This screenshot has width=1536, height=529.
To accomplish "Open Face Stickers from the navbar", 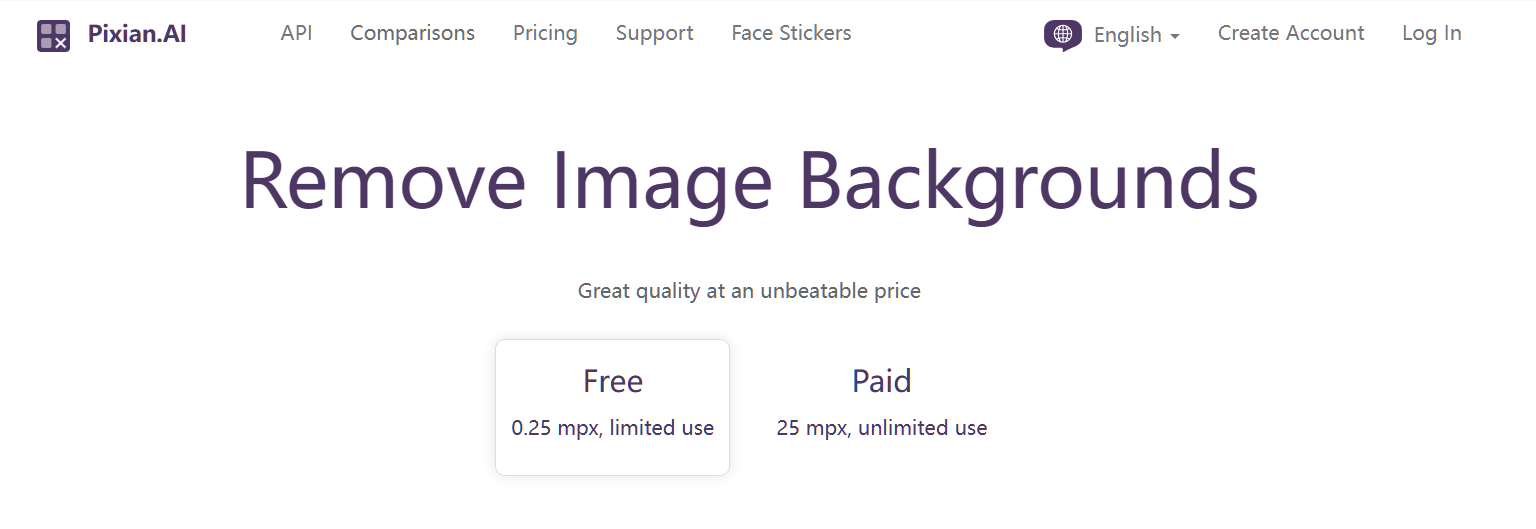I will coord(791,33).
